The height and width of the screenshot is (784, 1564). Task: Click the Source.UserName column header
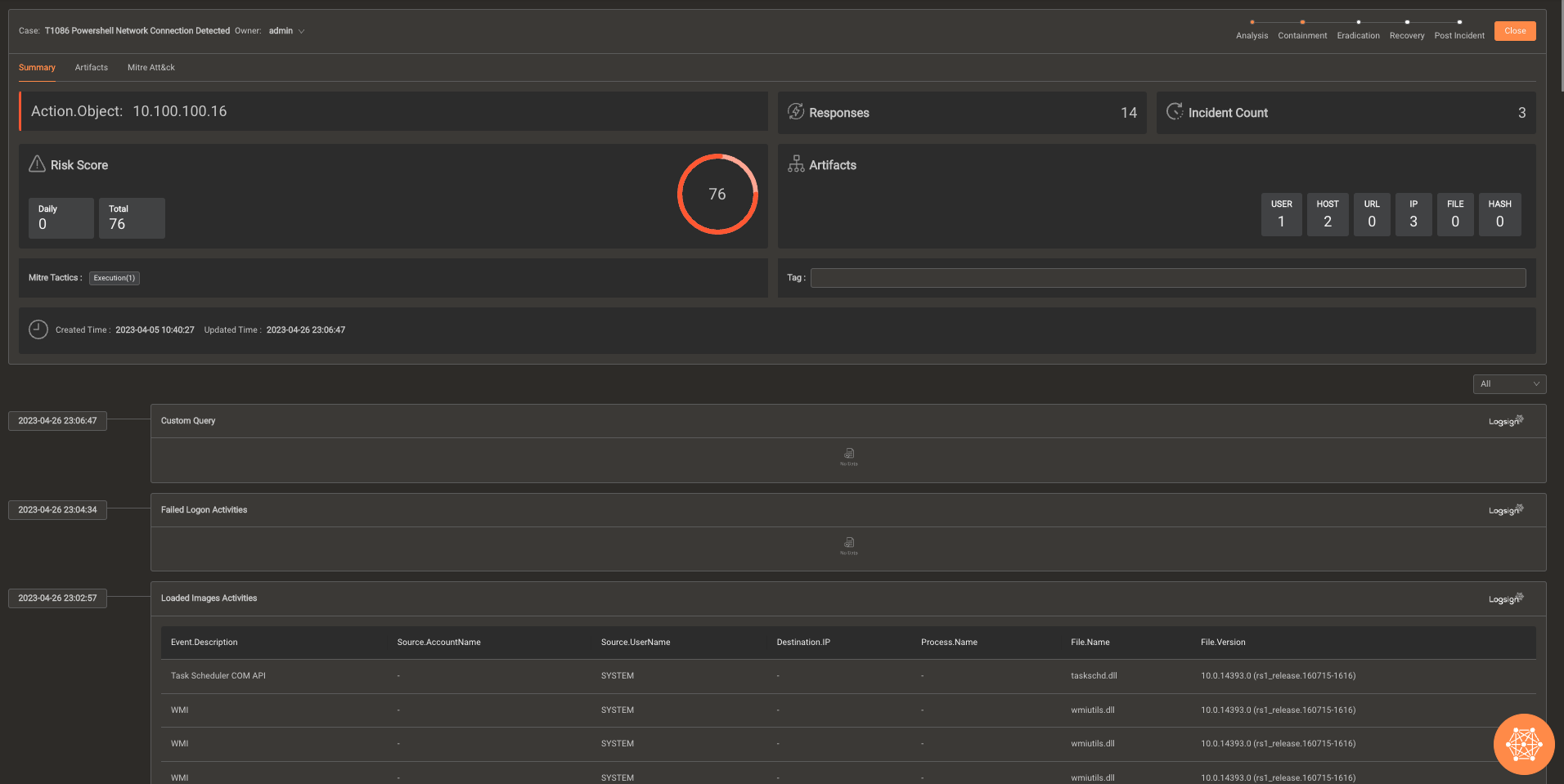(x=636, y=643)
